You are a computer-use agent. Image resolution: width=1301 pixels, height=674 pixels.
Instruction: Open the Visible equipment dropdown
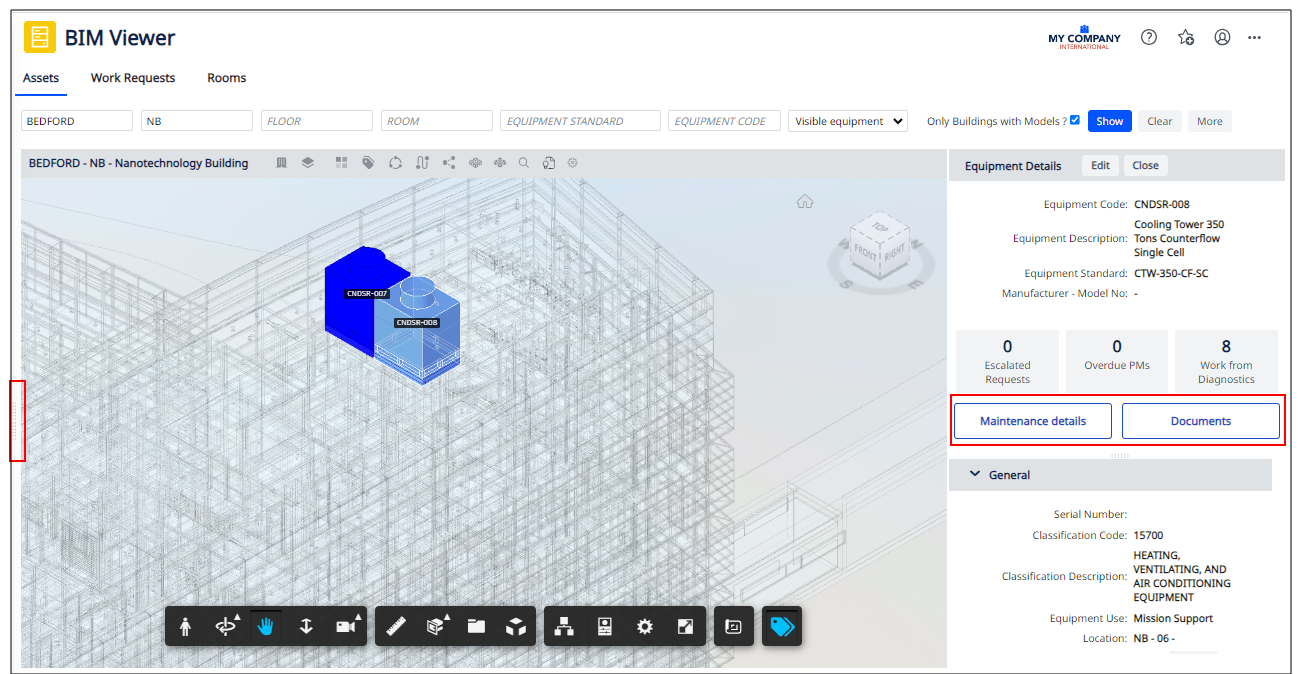(x=847, y=121)
